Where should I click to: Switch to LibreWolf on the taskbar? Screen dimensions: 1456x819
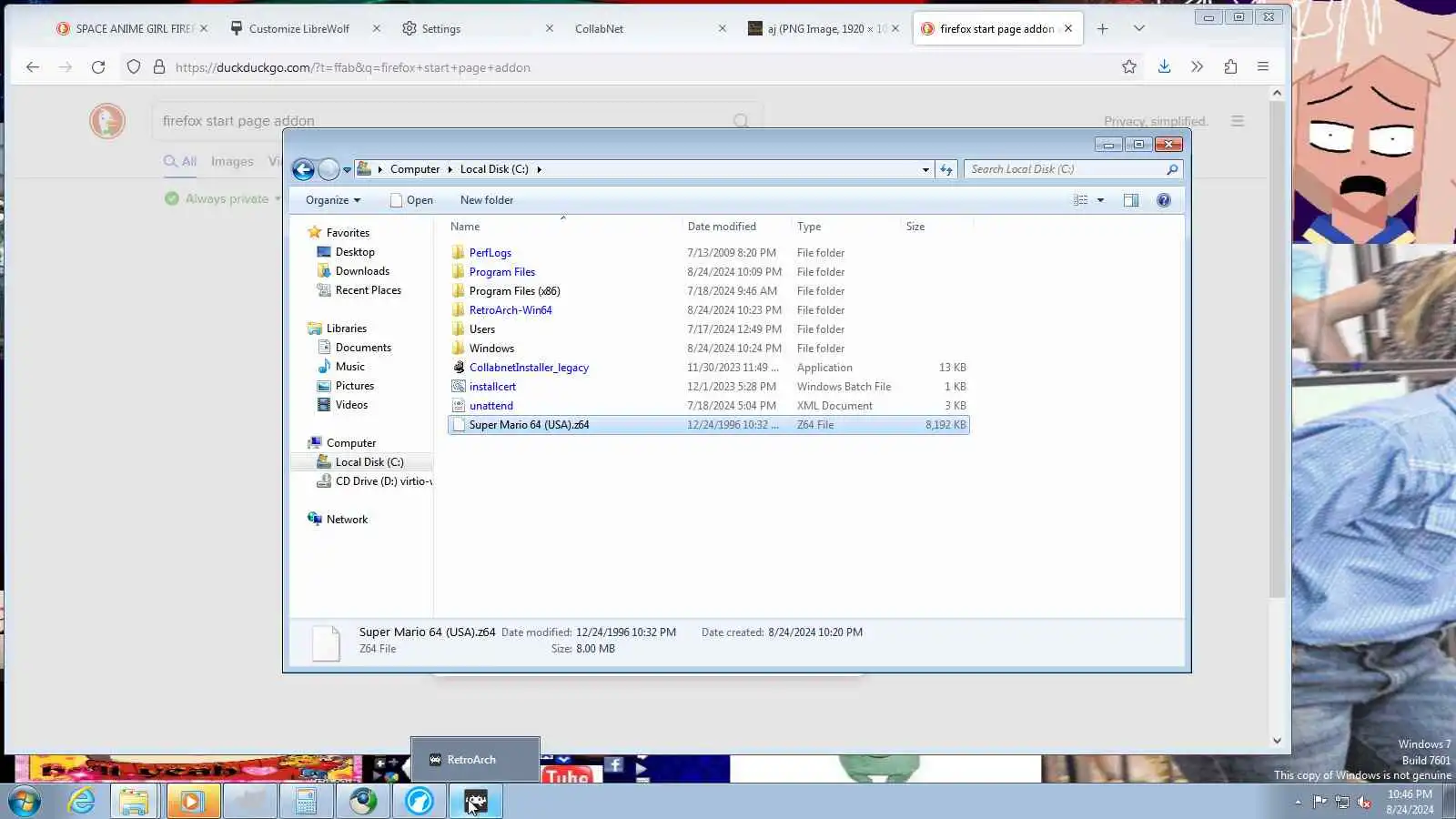[x=419, y=802]
